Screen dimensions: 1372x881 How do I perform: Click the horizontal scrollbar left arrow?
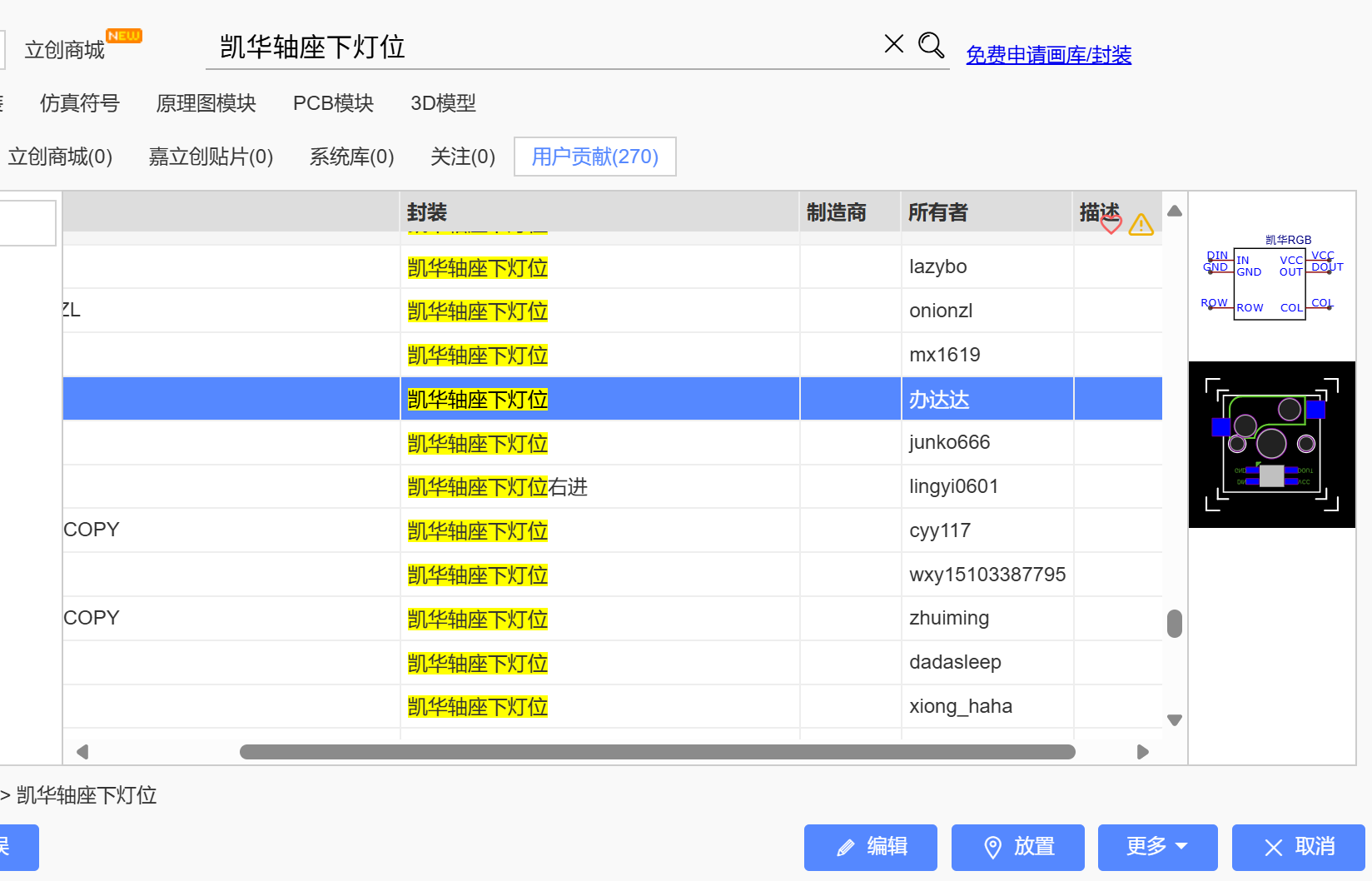tap(82, 752)
